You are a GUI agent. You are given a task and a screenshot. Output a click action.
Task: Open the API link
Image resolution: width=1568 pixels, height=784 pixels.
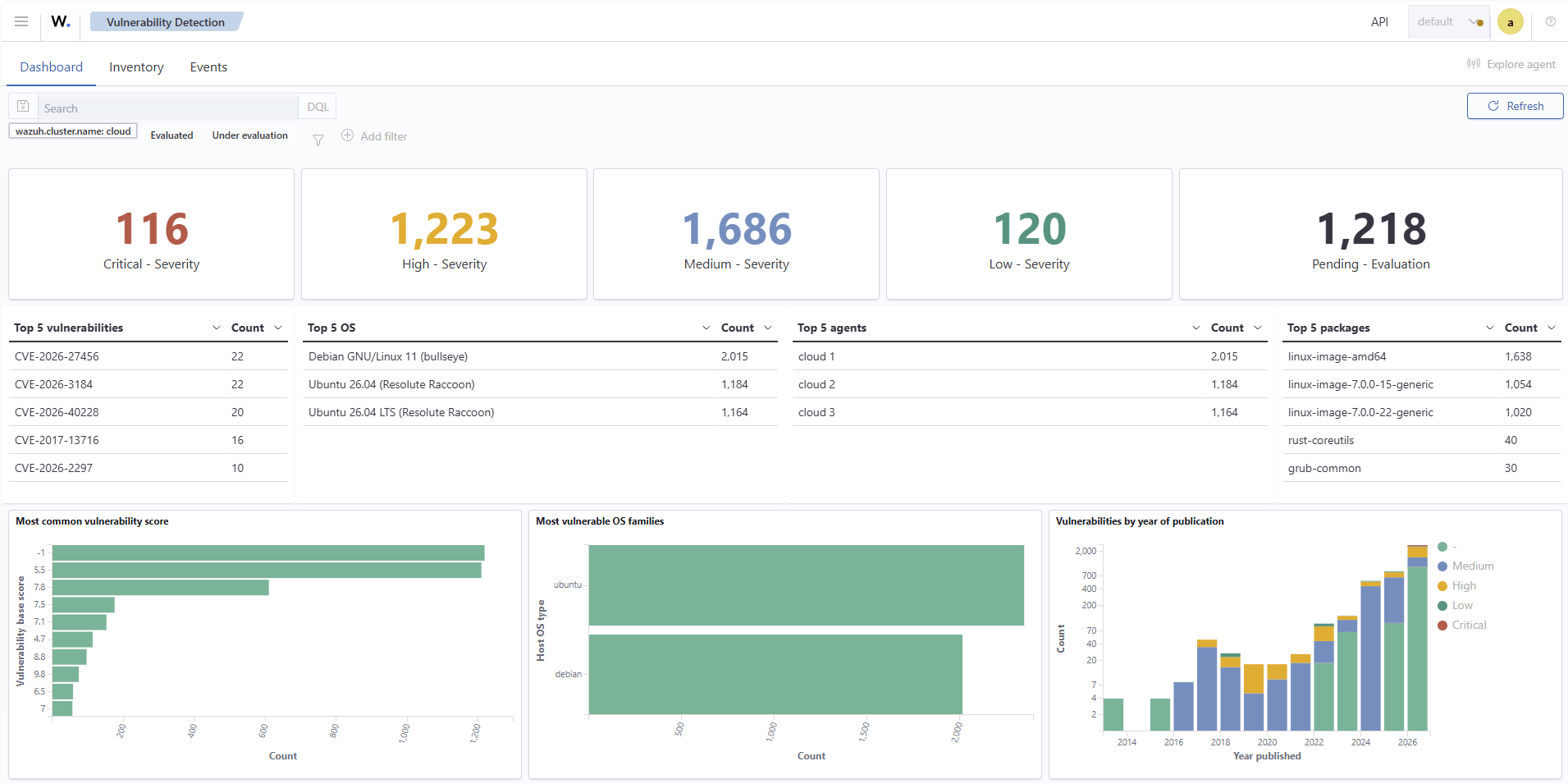tap(1379, 22)
